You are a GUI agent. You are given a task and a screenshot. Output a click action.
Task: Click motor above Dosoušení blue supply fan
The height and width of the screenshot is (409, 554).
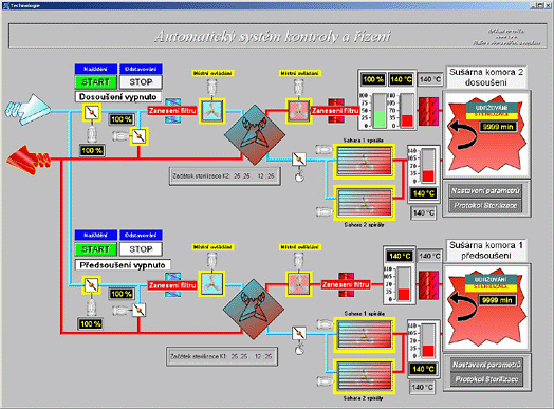pos(212,87)
